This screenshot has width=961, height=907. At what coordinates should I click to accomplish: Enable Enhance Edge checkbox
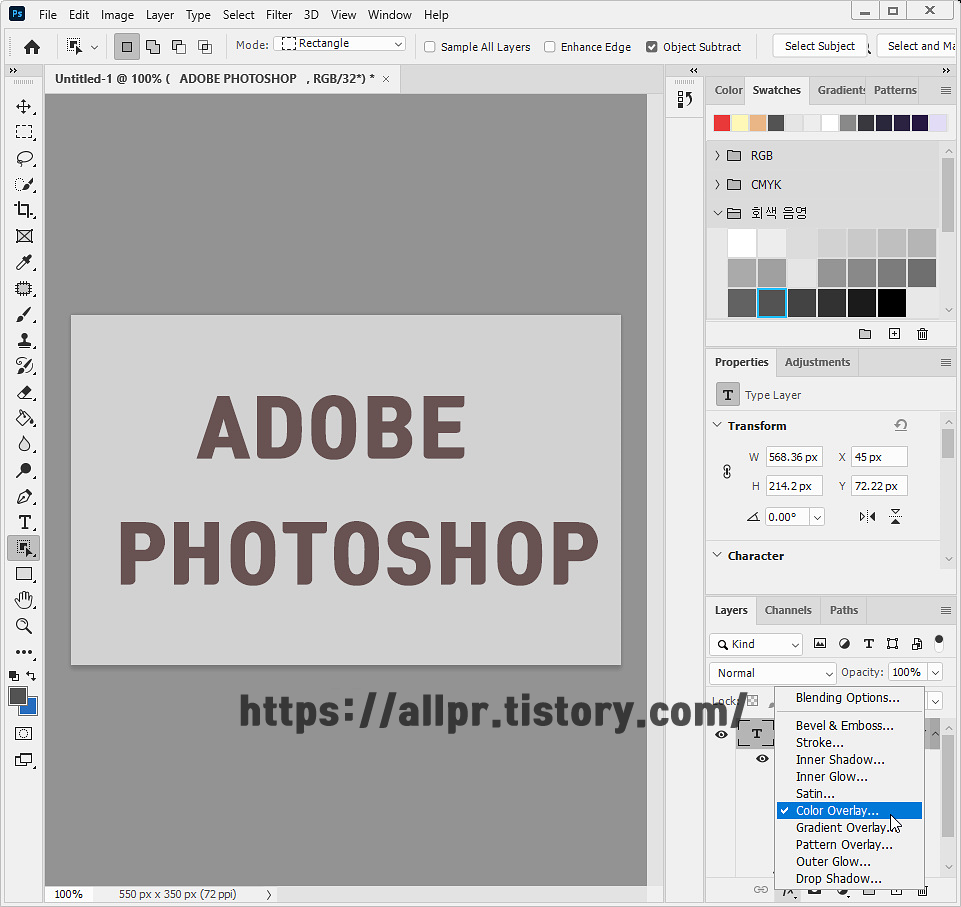tap(550, 47)
